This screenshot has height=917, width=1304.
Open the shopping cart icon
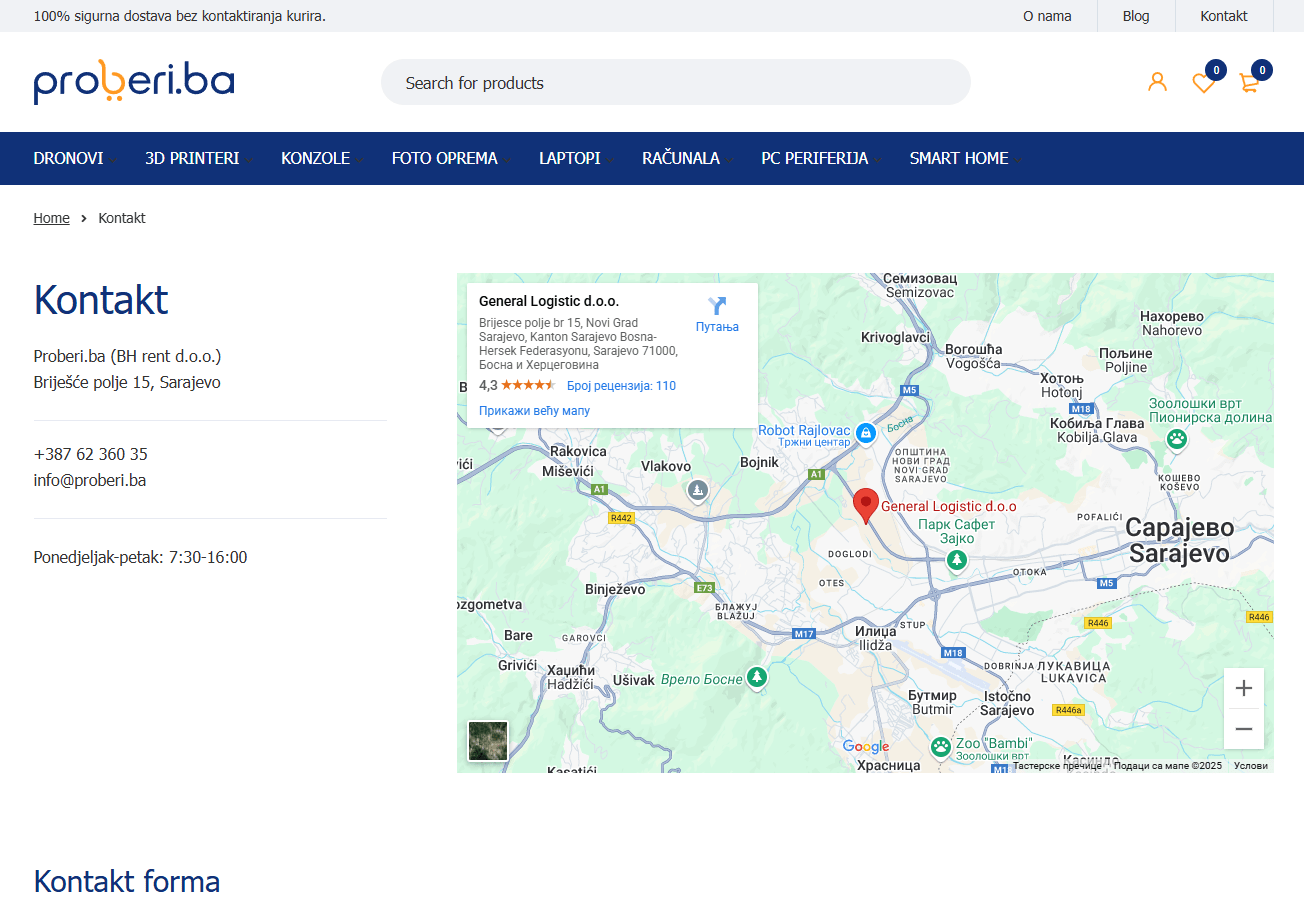tap(1249, 83)
